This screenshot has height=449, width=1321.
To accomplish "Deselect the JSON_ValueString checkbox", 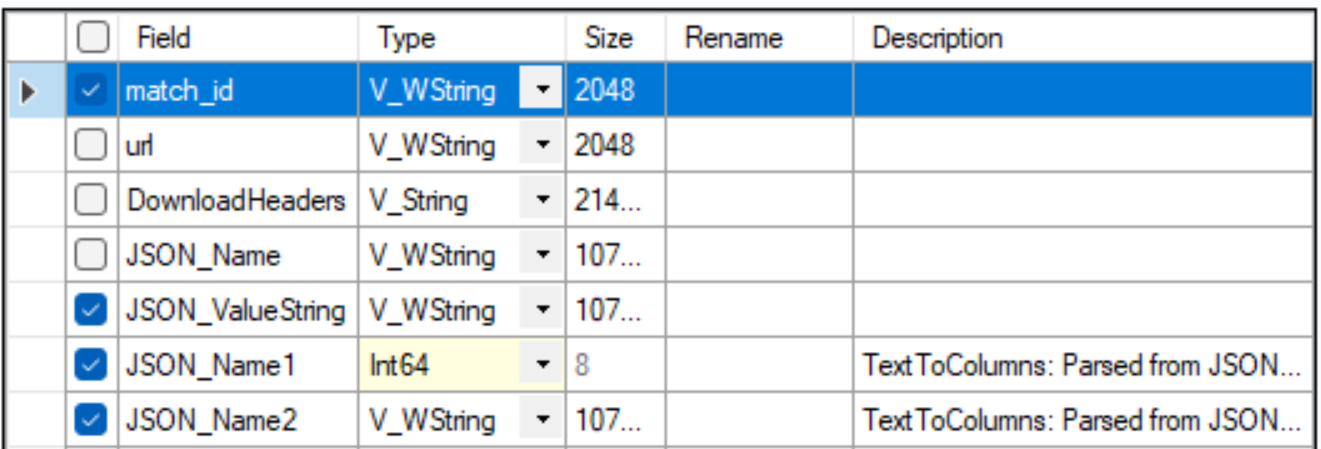I will coord(92,311).
